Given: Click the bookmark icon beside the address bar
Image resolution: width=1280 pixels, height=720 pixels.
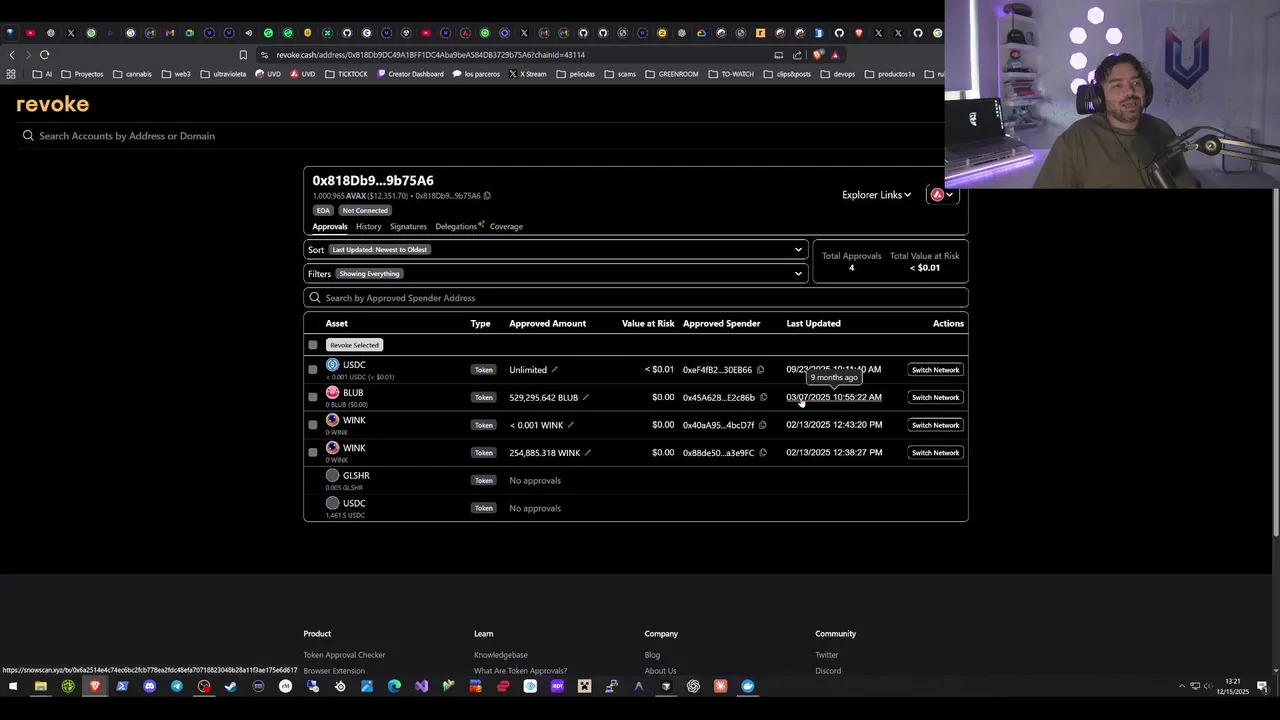Looking at the screenshot, I should pos(243,55).
